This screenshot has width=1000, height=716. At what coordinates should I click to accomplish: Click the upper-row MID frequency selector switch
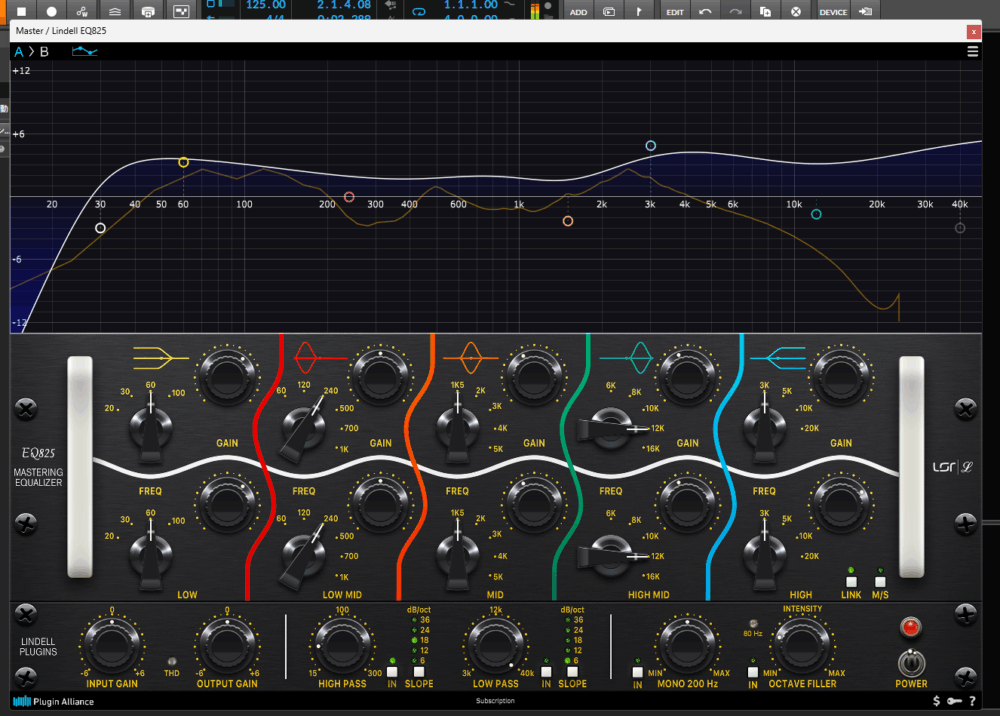pos(457,426)
